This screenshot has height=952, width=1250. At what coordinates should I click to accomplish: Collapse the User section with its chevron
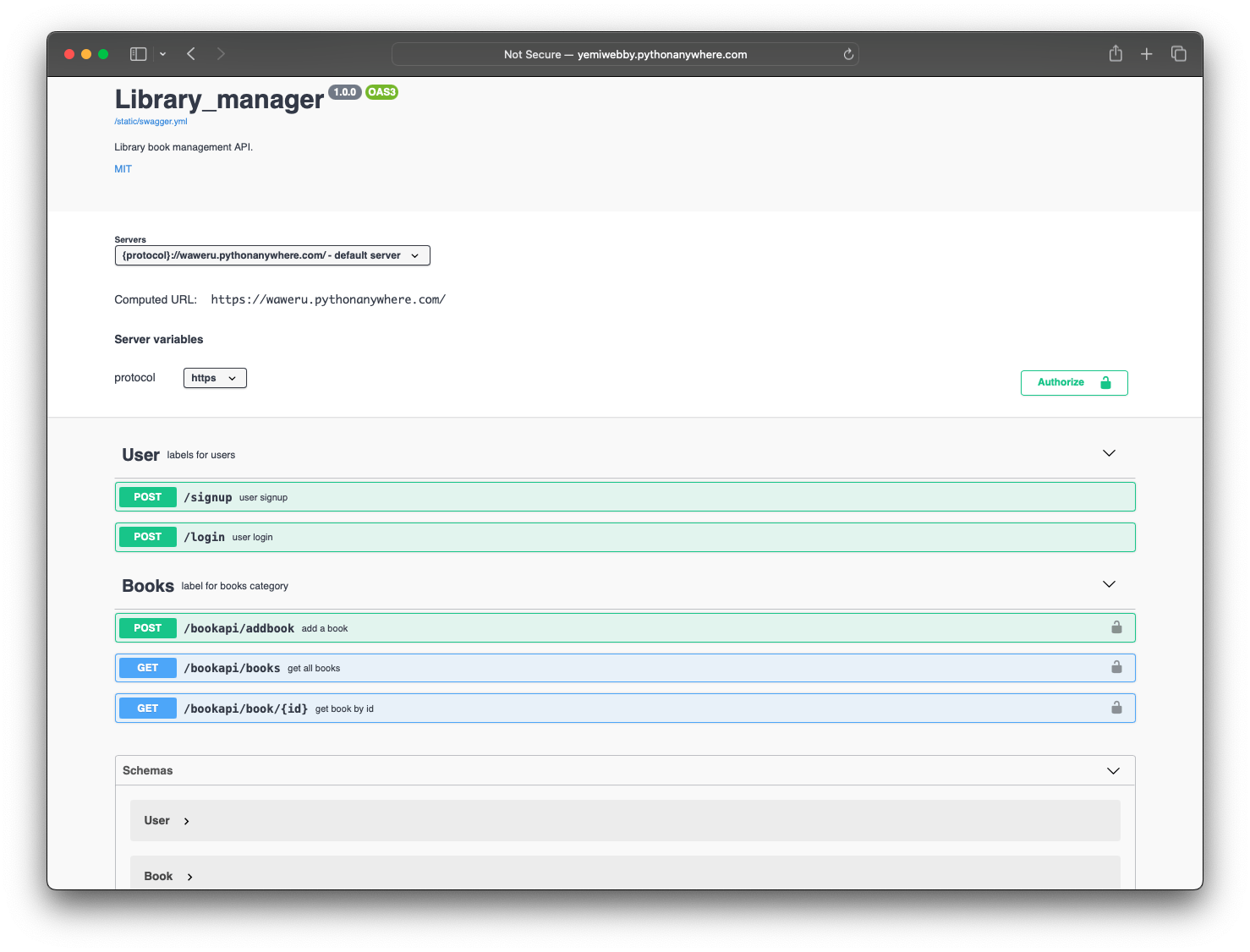pyautogui.click(x=1109, y=453)
